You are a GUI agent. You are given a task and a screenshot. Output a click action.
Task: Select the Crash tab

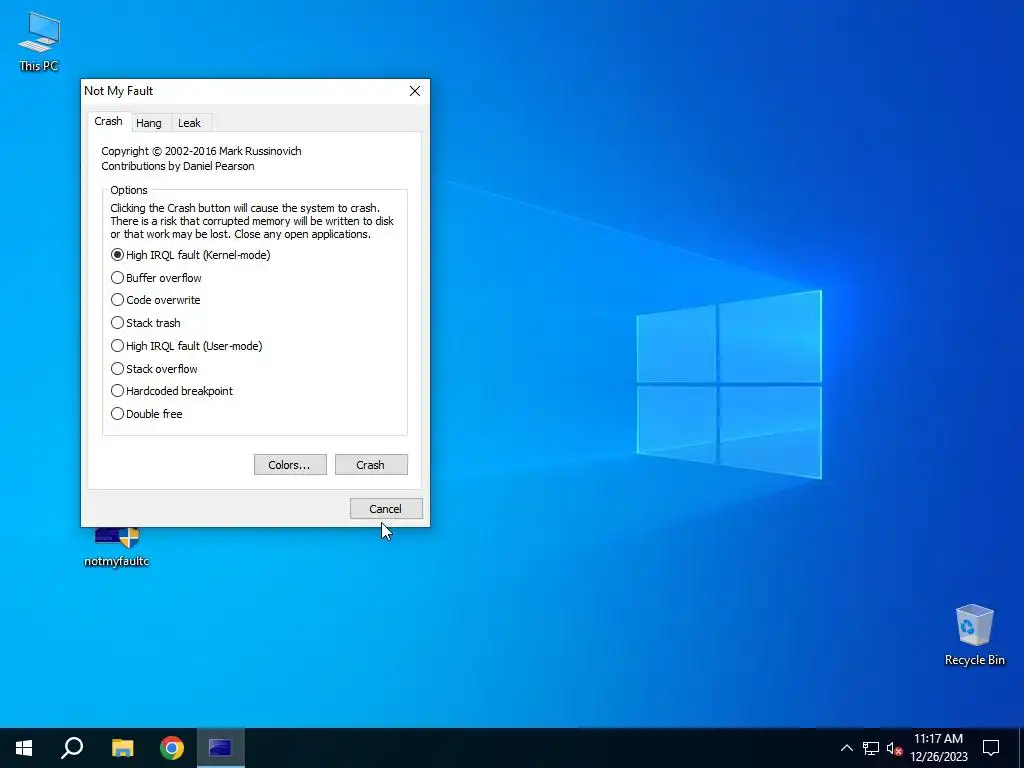[108, 121]
